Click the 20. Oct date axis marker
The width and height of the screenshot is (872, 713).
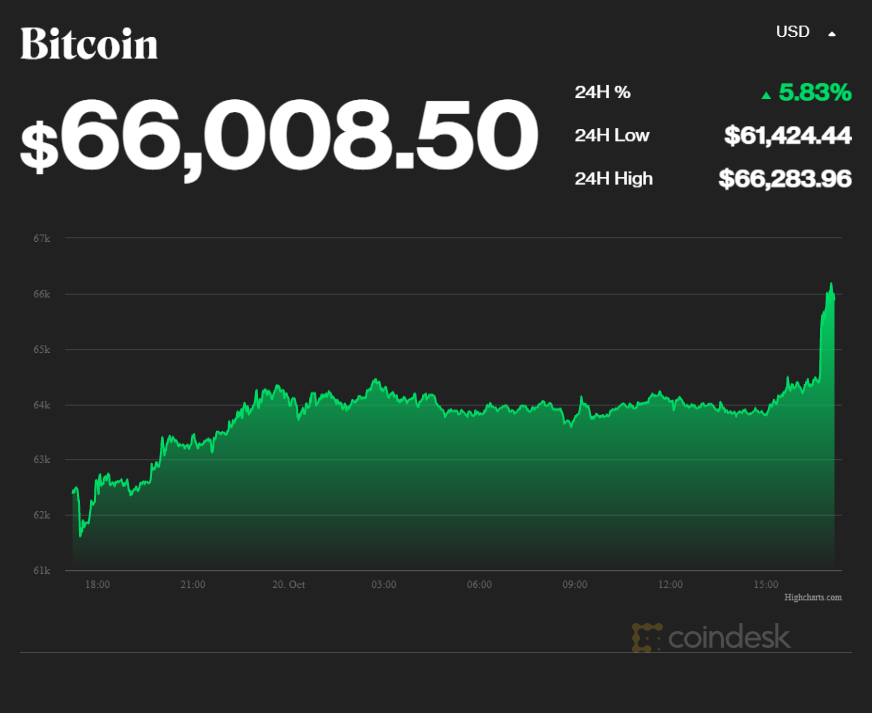pyautogui.click(x=289, y=585)
